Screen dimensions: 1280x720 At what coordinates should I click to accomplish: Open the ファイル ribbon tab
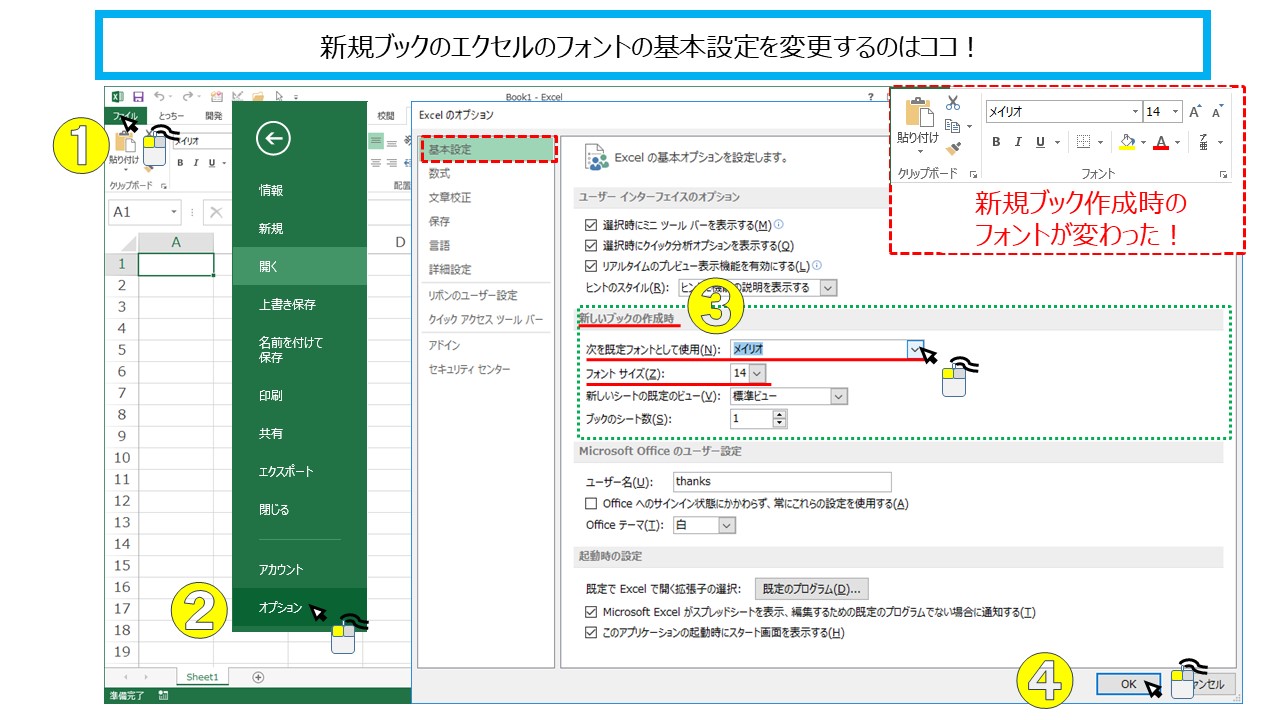(x=125, y=116)
